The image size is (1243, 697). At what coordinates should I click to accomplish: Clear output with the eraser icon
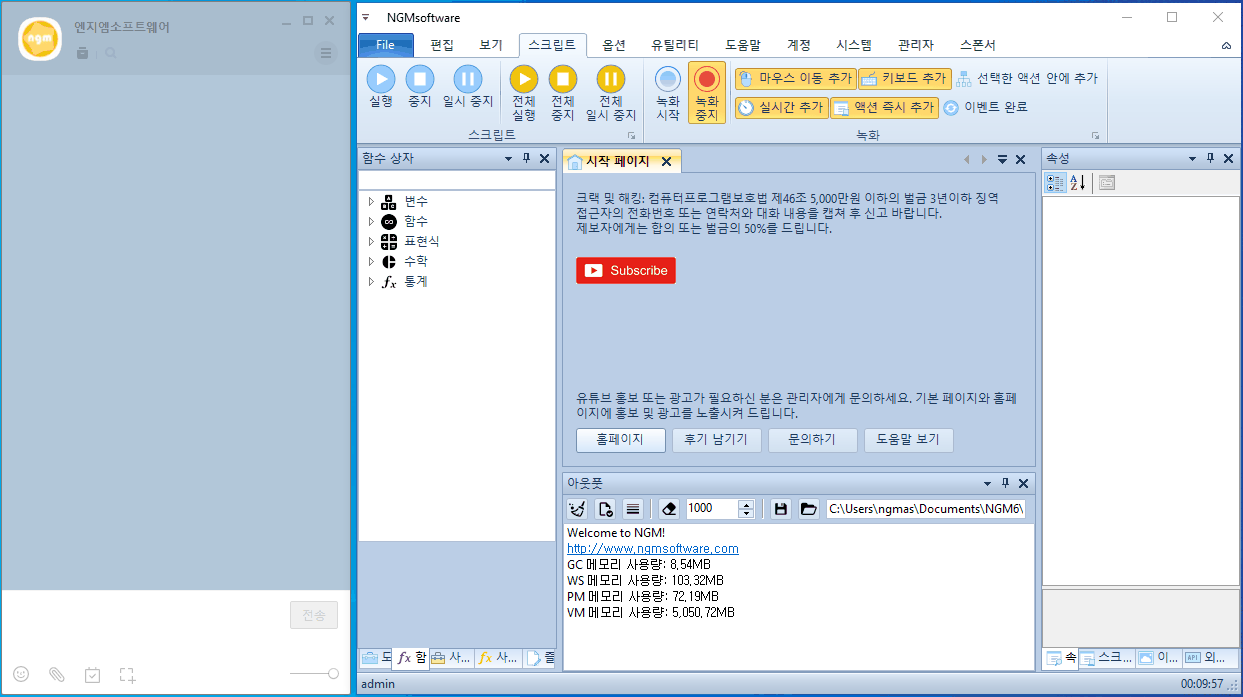click(669, 508)
